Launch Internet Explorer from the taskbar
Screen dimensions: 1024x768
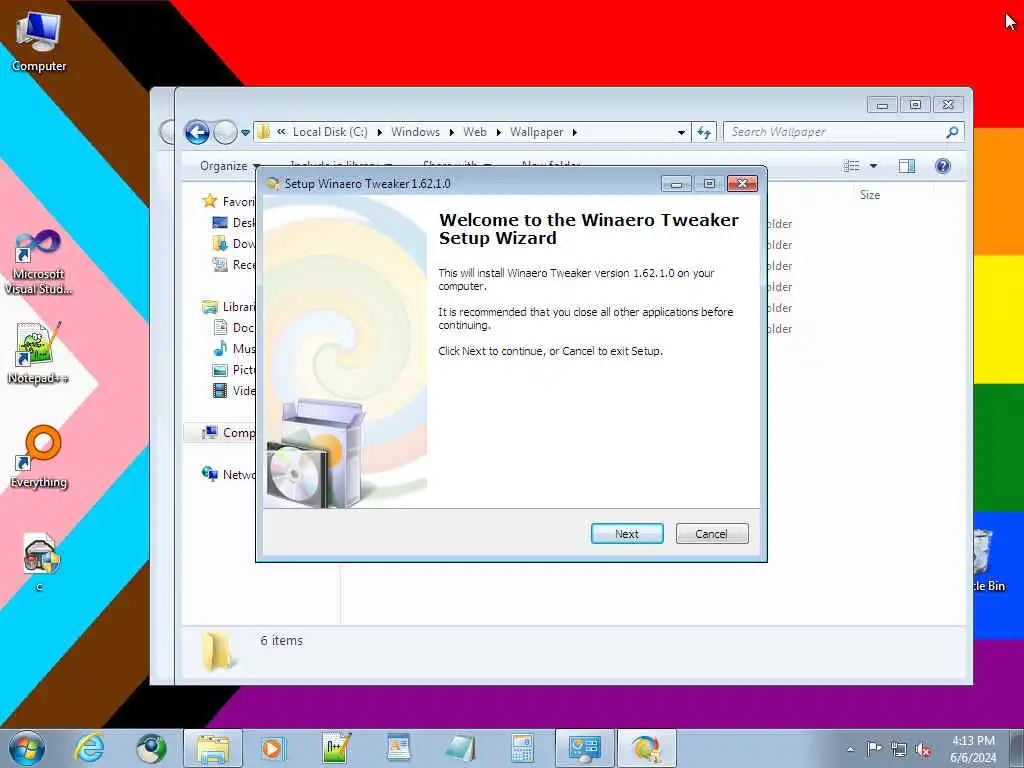click(x=89, y=748)
